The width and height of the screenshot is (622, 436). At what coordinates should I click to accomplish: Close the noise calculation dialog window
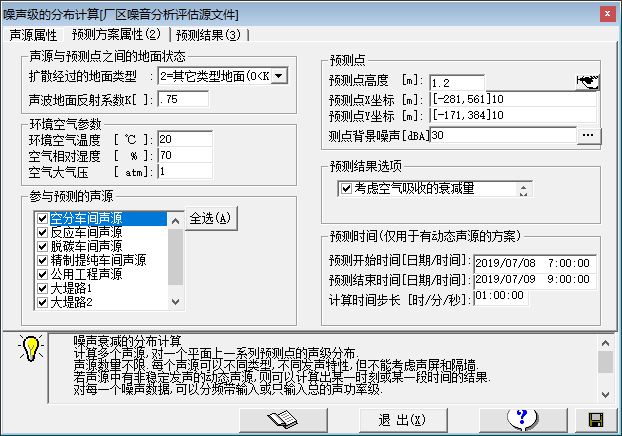coord(607,14)
